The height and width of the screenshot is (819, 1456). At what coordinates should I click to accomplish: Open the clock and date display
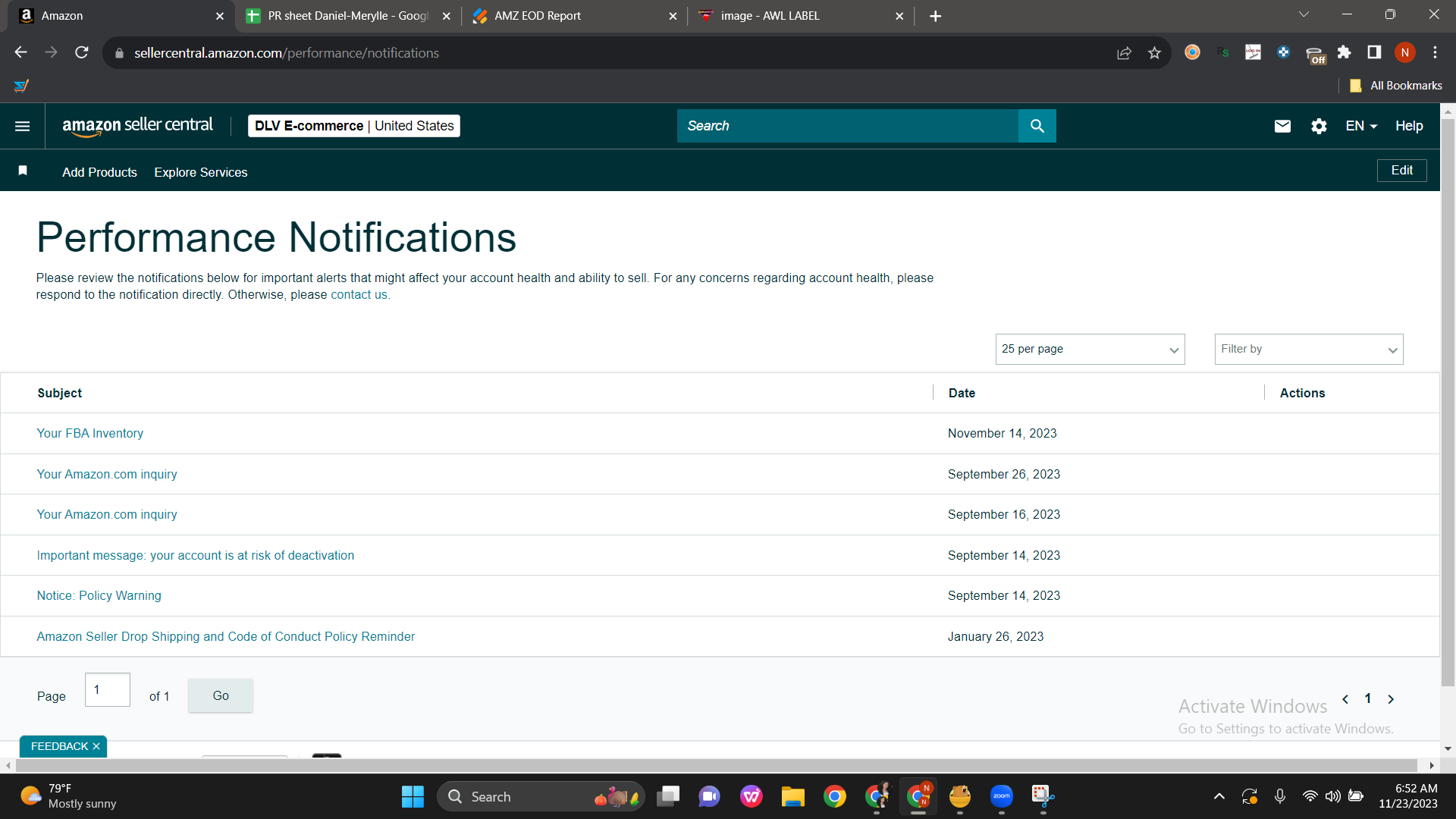click(x=1408, y=796)
